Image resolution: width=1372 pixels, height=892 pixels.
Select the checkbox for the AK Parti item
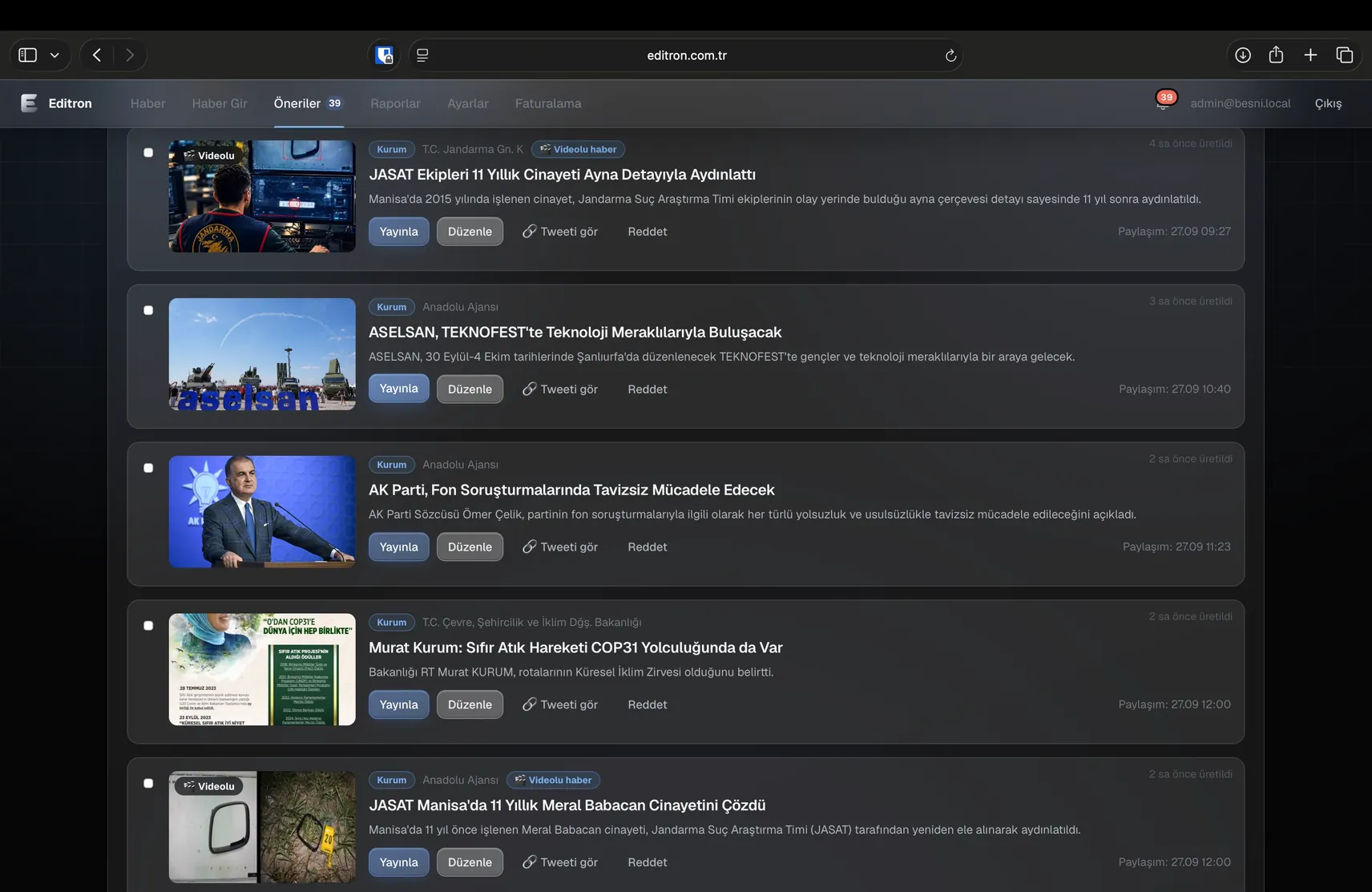click(x=148, y=468)
